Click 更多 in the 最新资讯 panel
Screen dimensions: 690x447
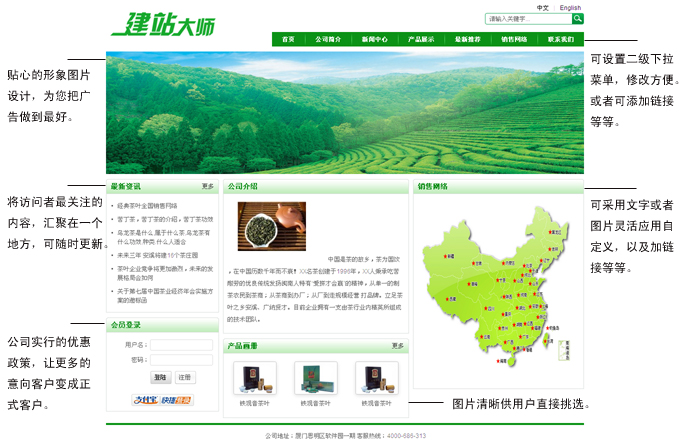tap(208, 187)
